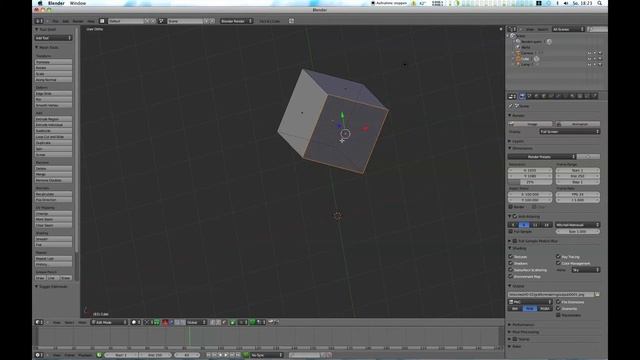640x360 pixels.
Task: Open the Render properties tab
Action: click(x=522, y=96)
